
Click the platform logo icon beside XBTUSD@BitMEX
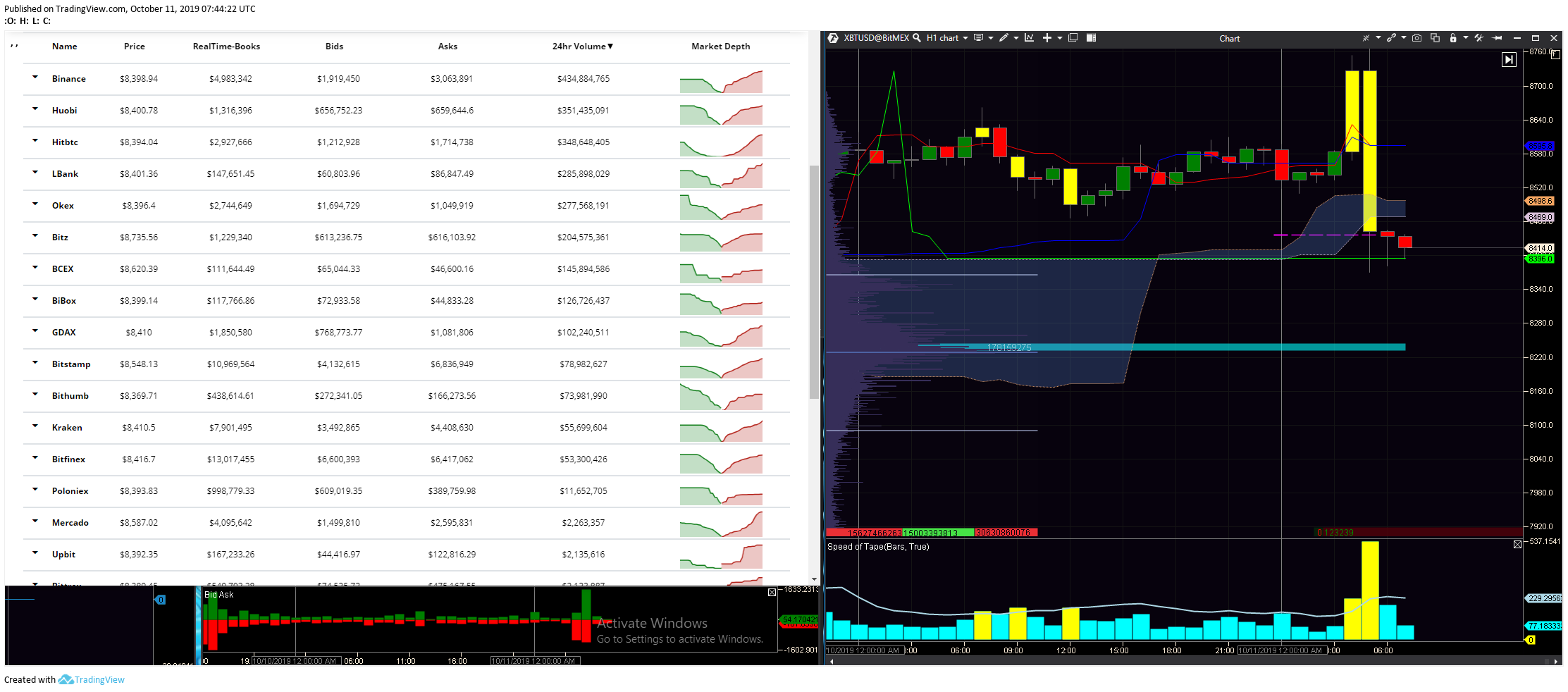pyautogui.click(x=833, y=38)
